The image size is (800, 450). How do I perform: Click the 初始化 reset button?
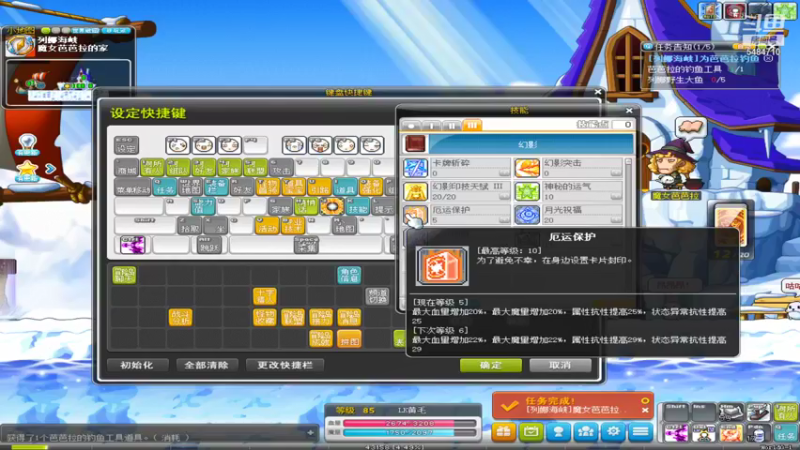(x=137, y=365)
